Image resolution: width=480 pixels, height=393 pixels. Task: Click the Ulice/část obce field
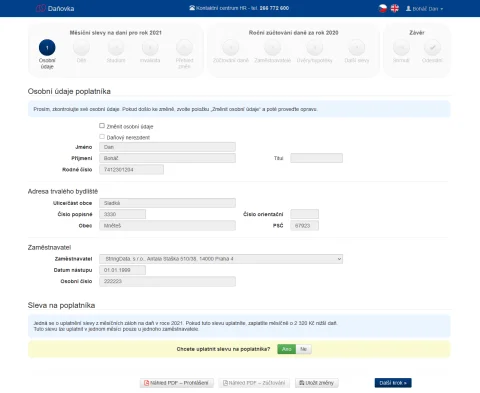pyautogui.click(x=167, y=203)
